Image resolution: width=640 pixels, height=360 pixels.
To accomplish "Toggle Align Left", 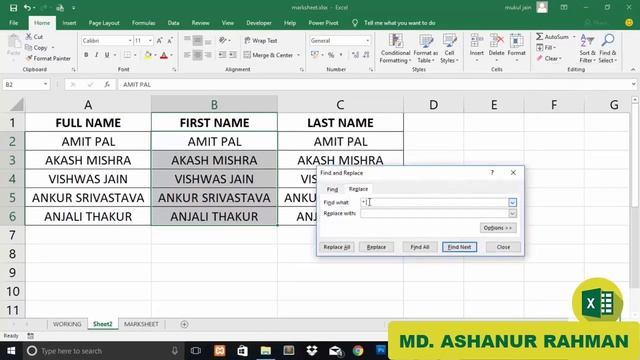I will [187, 55].
